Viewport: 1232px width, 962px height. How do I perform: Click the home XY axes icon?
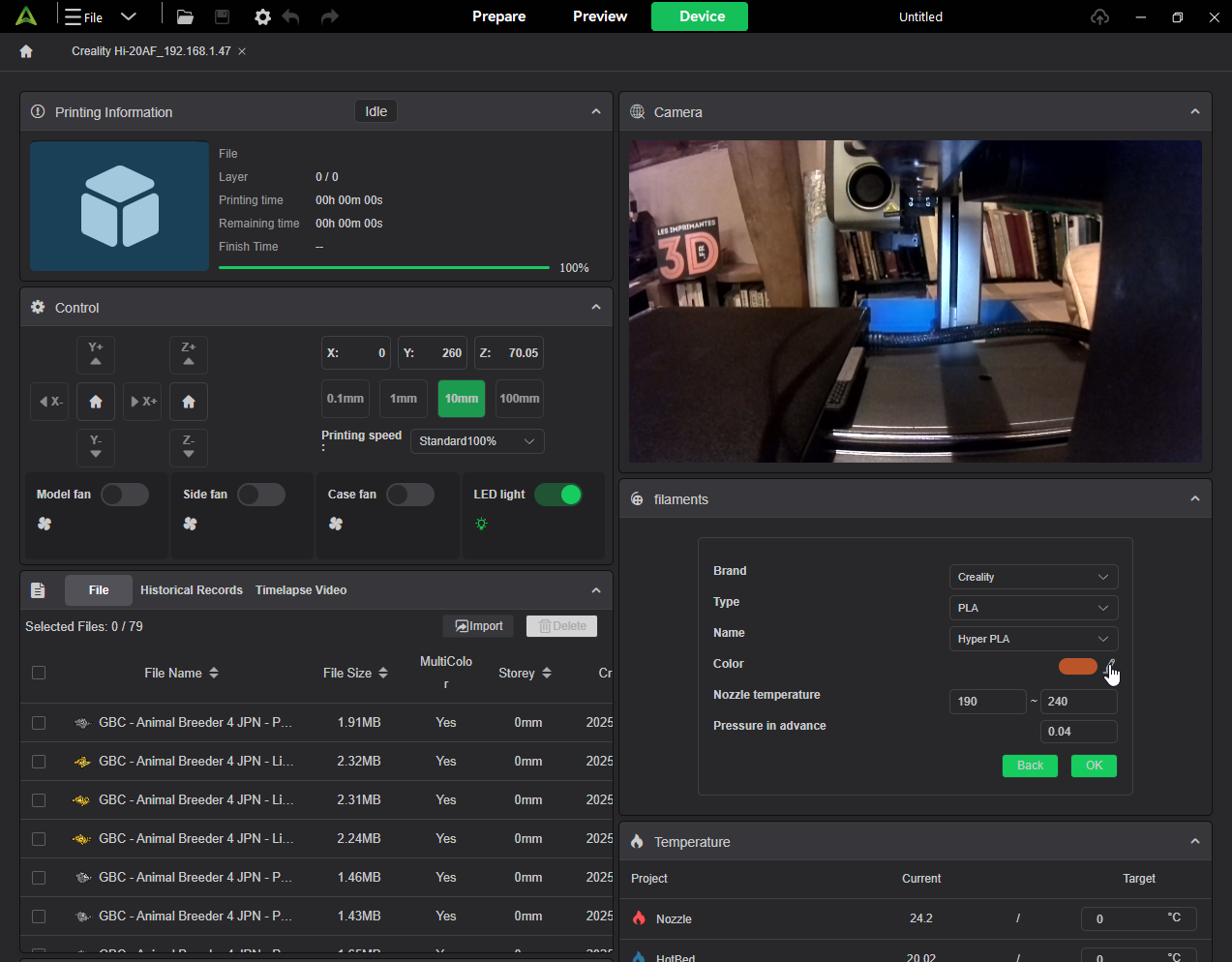coord(96,402)
